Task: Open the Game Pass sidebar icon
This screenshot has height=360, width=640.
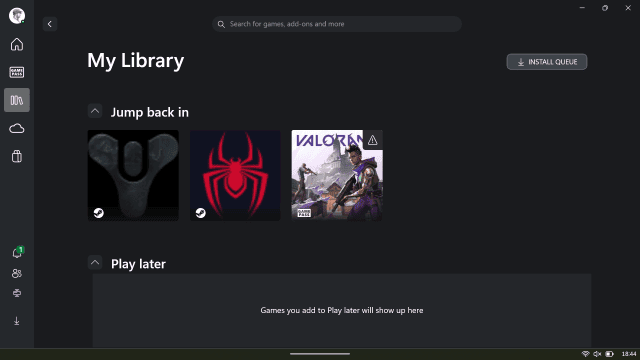Action: pyautogui.click(x=17, y=72)
